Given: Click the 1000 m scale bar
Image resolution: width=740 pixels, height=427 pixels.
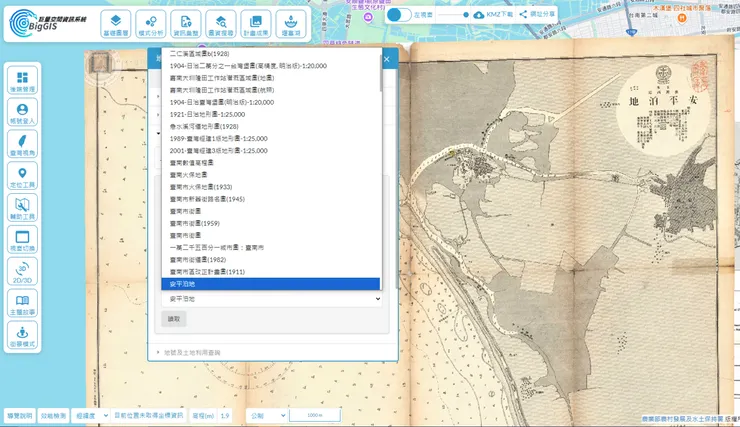Looking at the screenshot, I should [315, 415].
